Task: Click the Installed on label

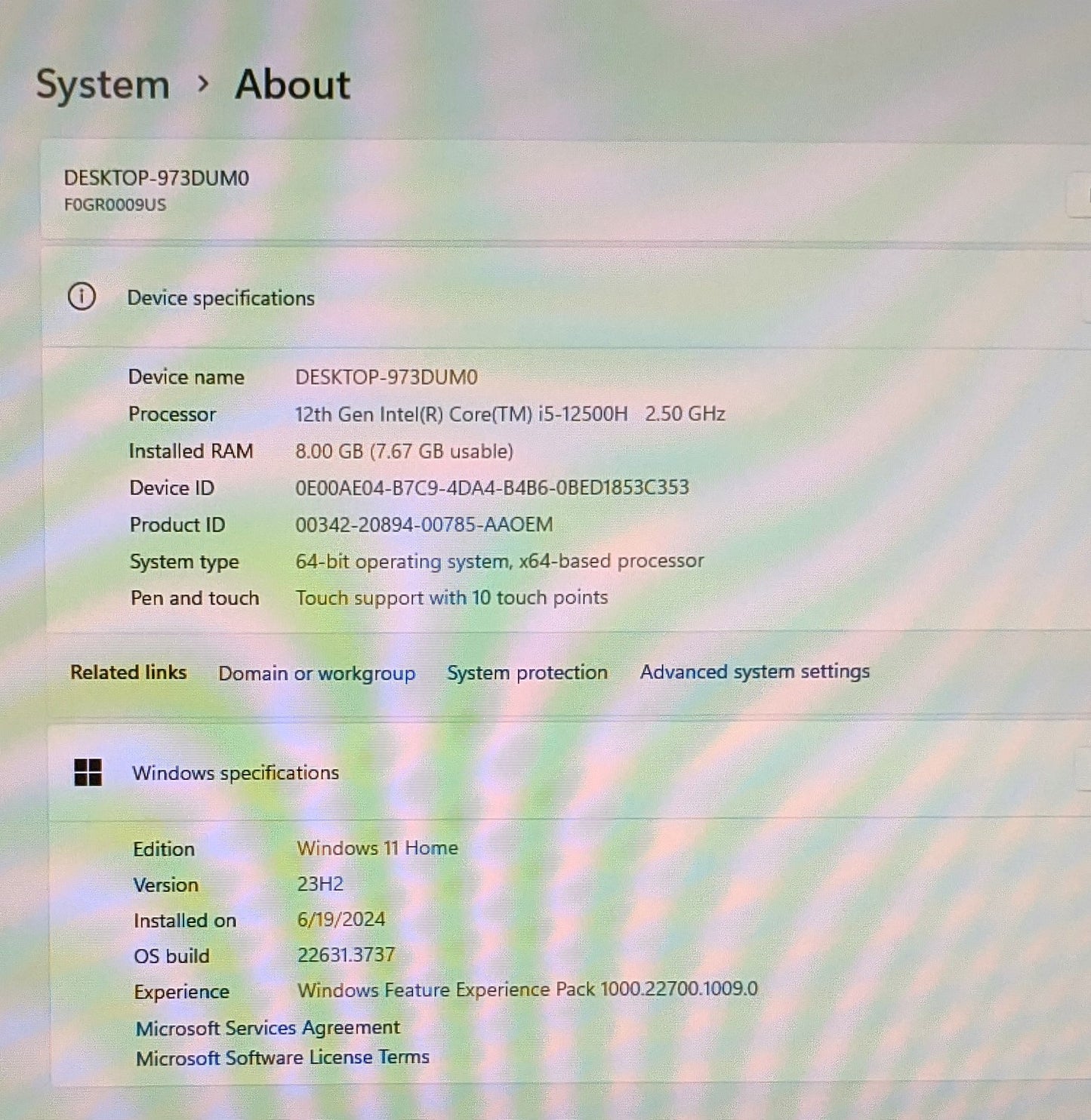Action: click(x=185, y=920)
